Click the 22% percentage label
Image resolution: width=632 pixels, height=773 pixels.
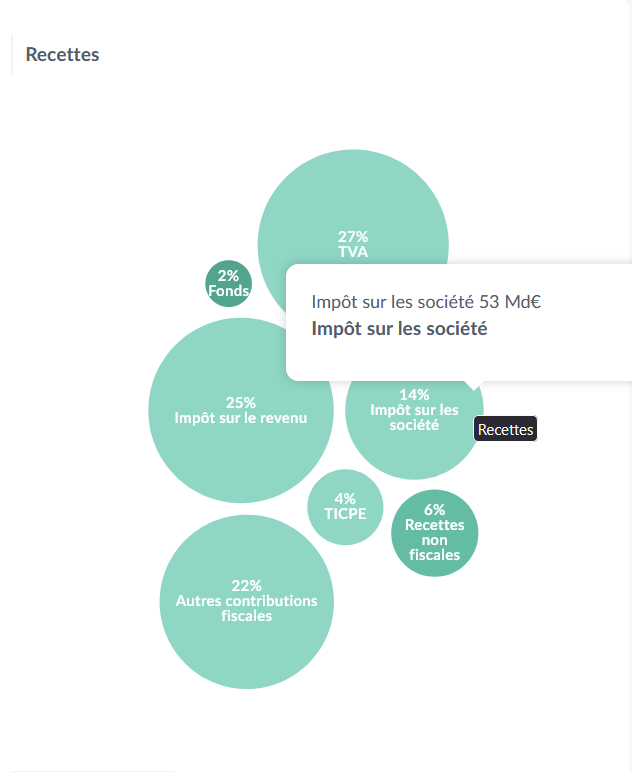click(246, 585)
